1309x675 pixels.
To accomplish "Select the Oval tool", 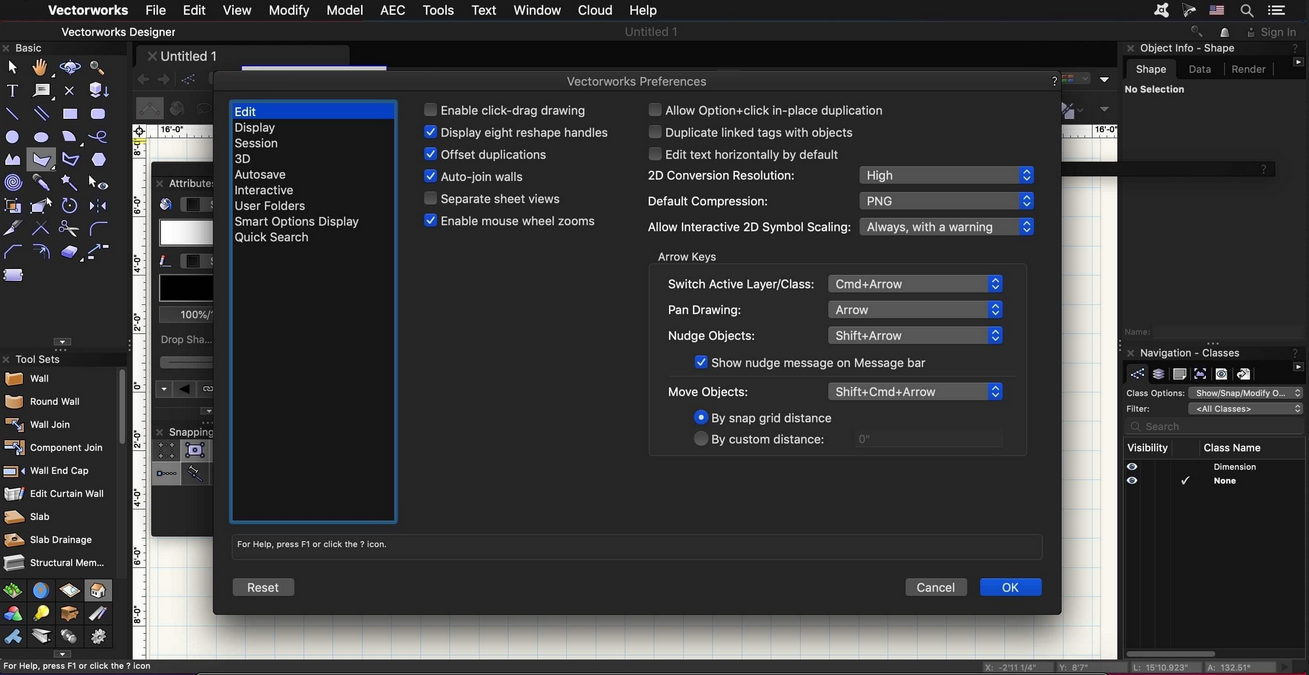I will pos(41,137).
